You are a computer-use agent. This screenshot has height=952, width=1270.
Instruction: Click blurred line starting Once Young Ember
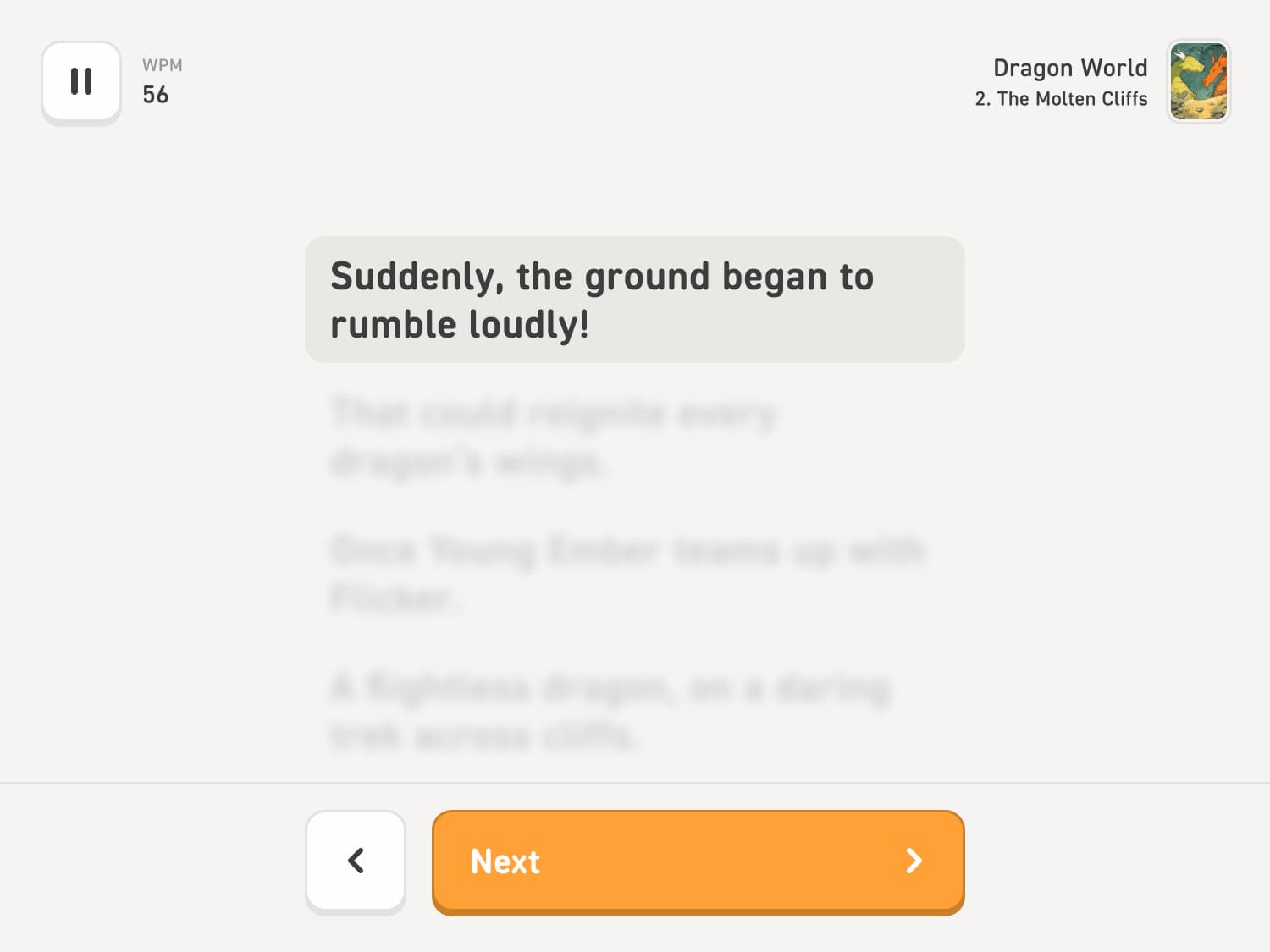(x=627, y=551)
